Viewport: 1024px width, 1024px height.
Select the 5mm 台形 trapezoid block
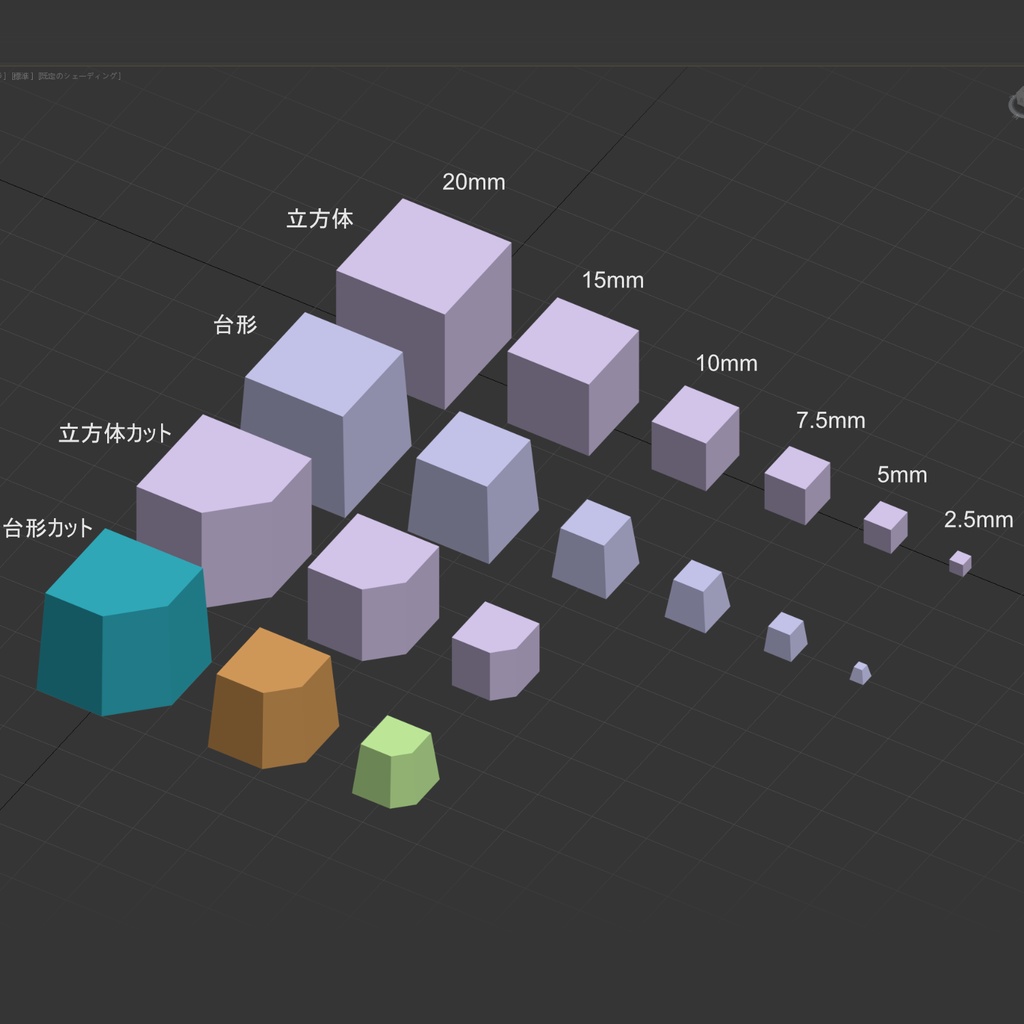click(x=786, y=637)
